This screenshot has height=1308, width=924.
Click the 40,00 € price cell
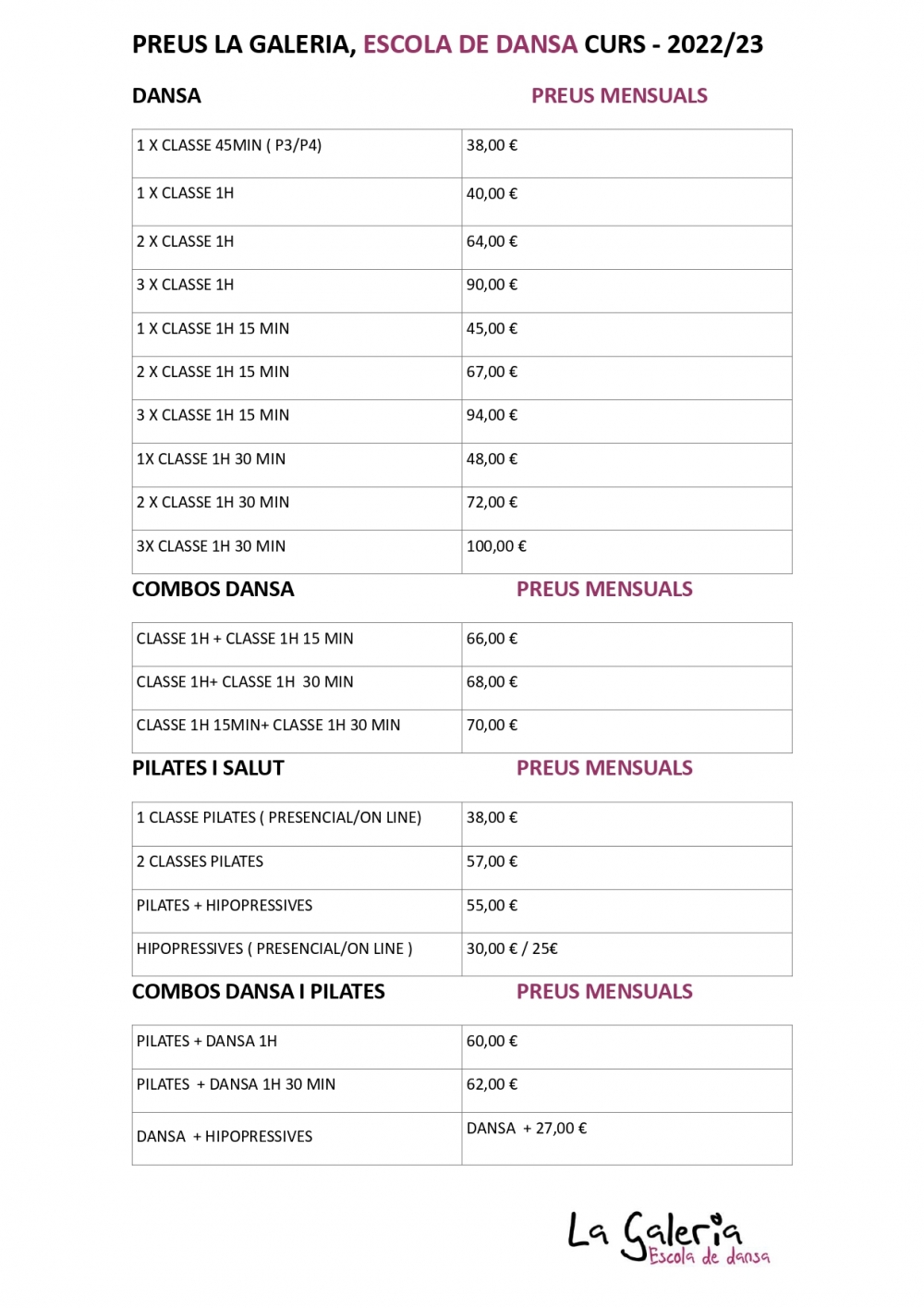point(492,194)
